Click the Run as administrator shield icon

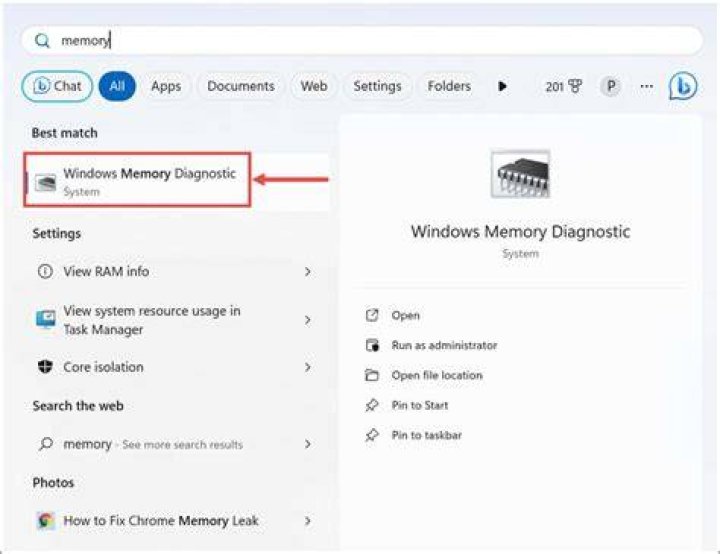point(372,345)
